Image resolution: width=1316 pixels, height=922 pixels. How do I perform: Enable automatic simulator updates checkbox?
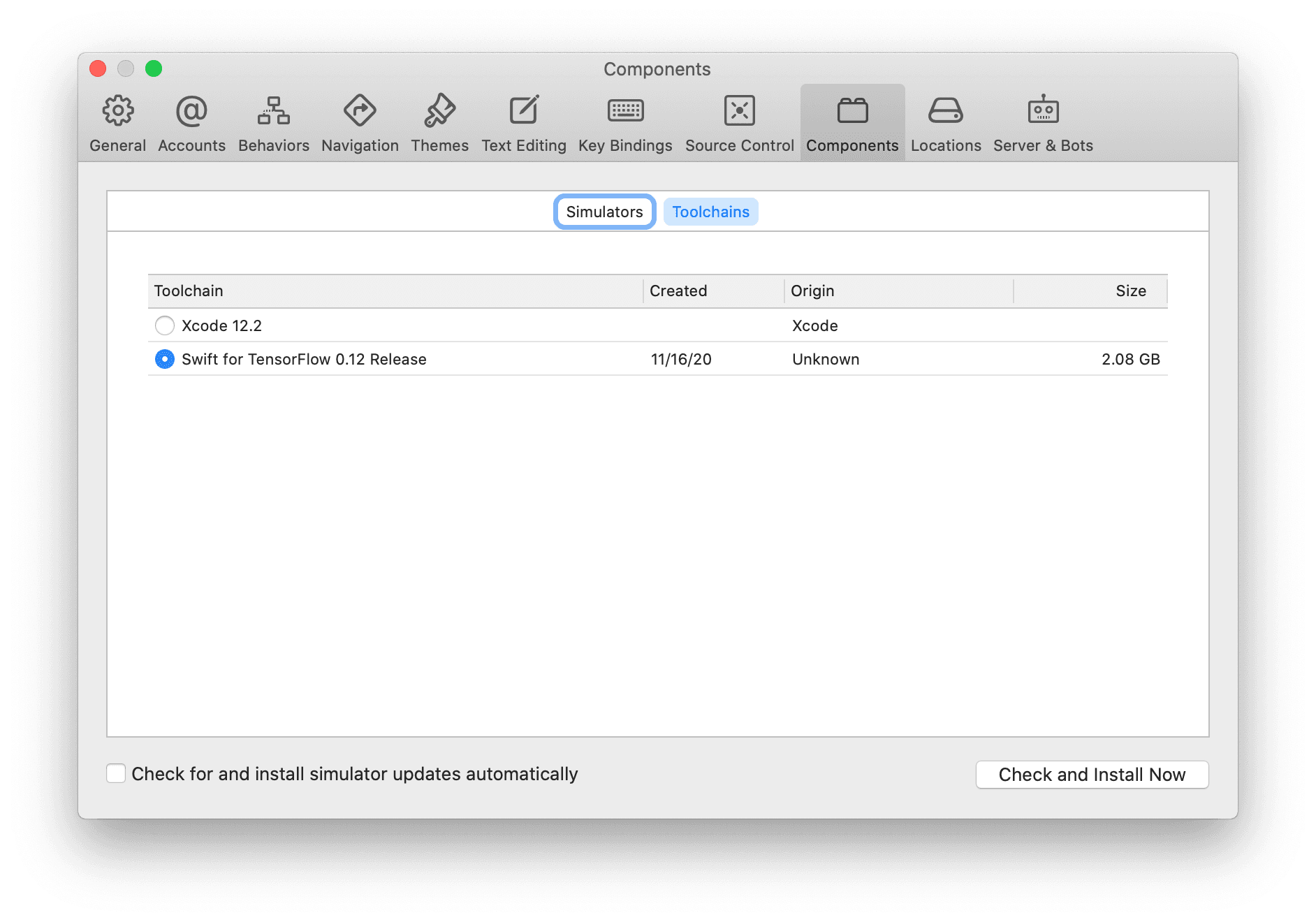(x=116, y=773)
